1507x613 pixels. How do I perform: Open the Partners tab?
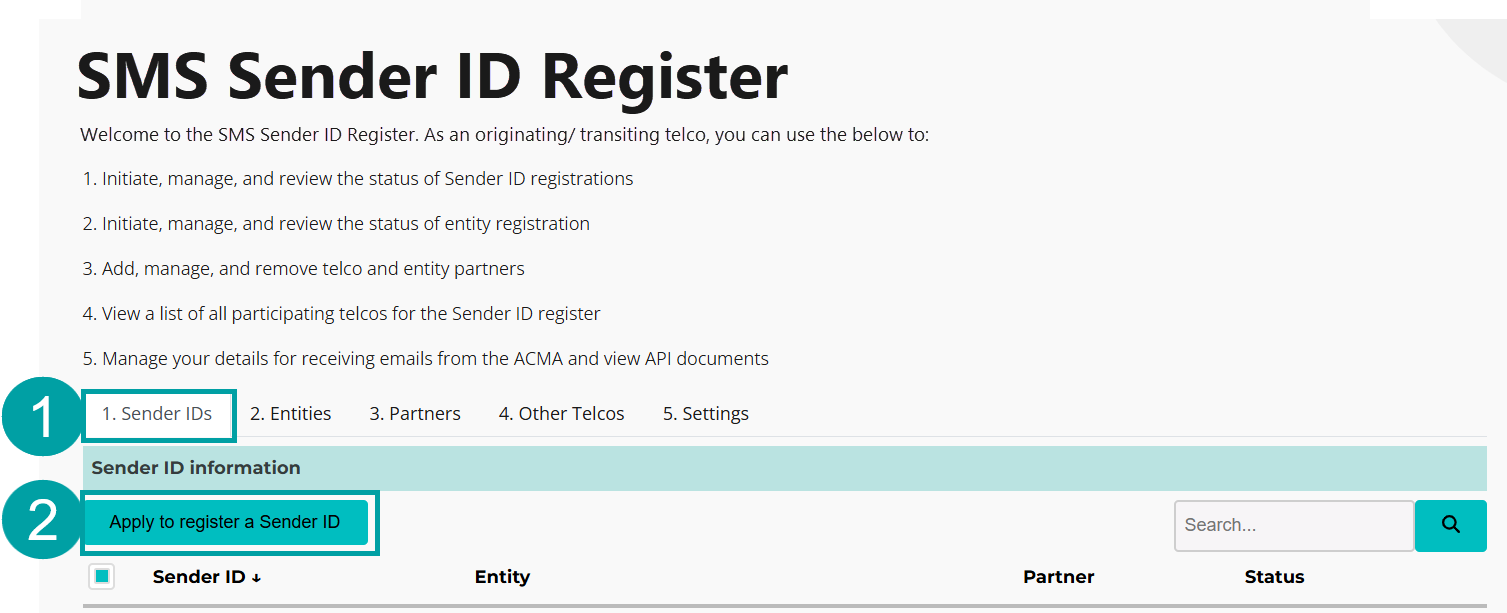[414, 413]
